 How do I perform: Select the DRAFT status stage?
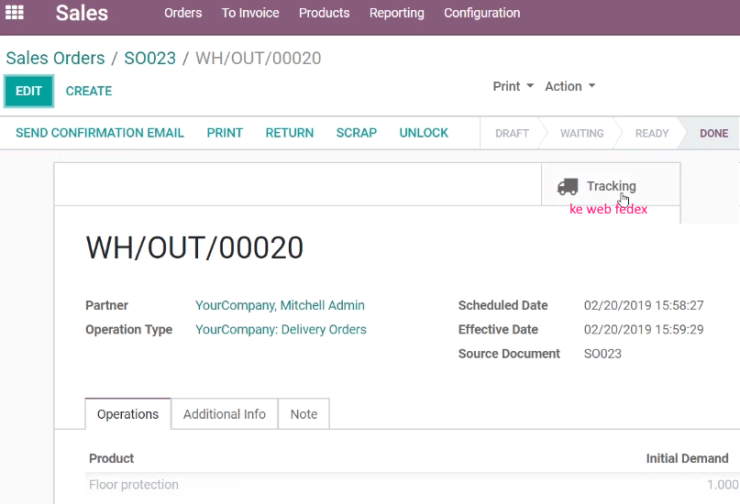point(512,134)
